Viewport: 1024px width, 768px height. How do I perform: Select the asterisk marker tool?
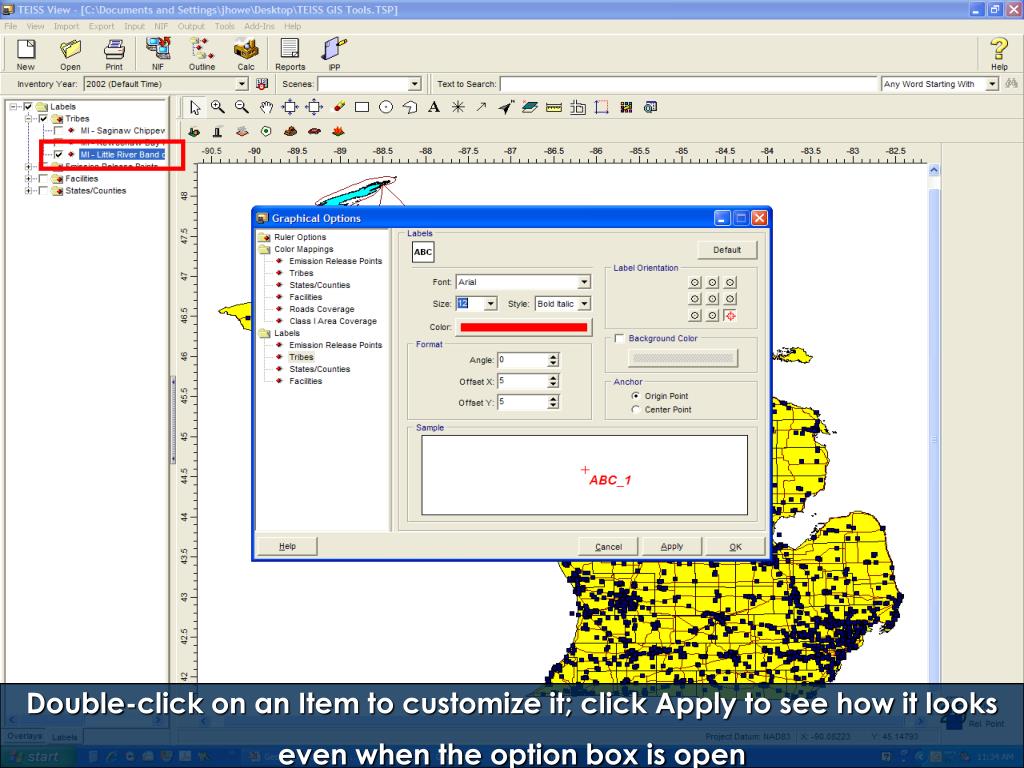click(x=458, y=108)
